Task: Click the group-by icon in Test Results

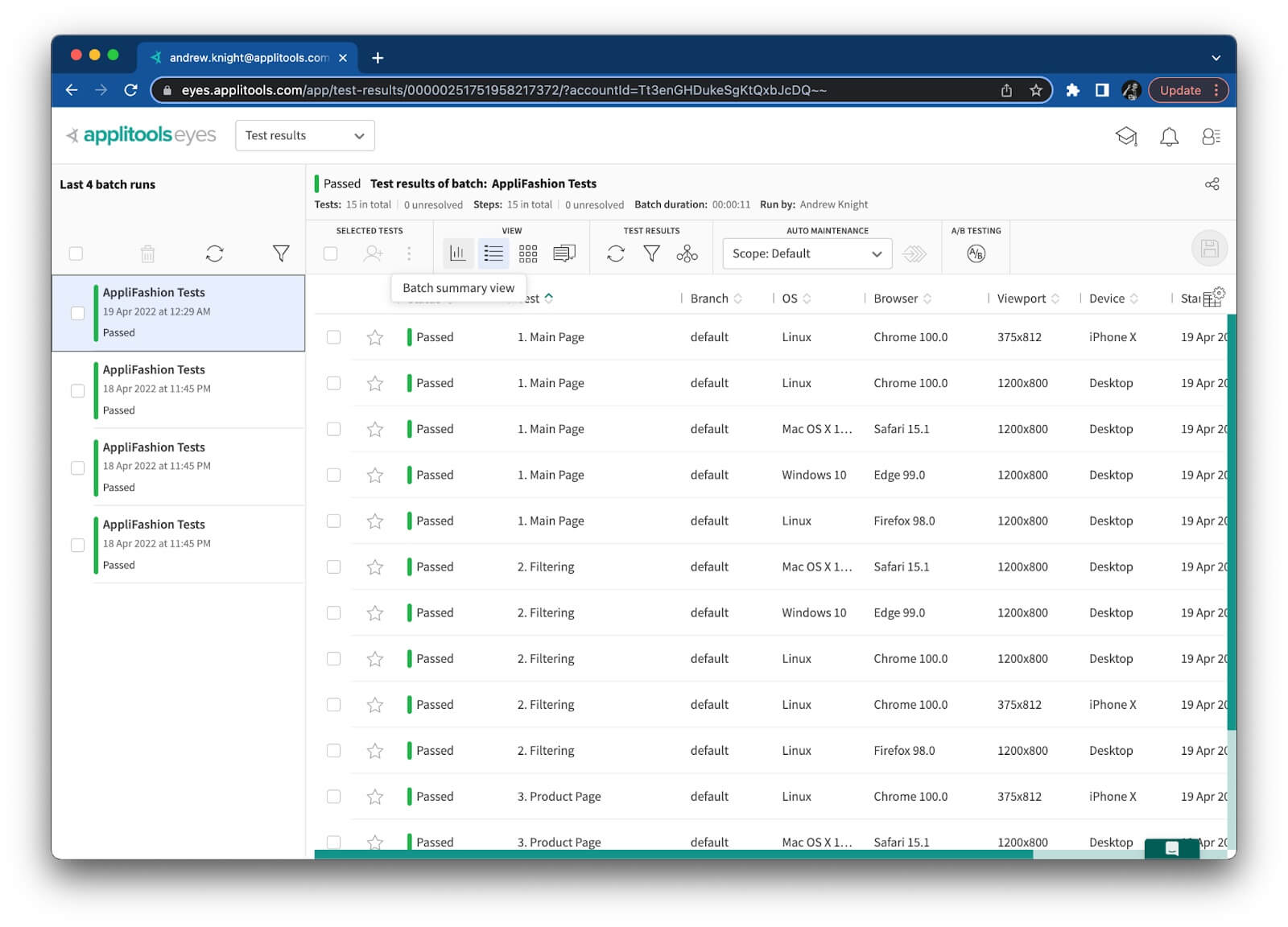Action: tap(687, 253)
